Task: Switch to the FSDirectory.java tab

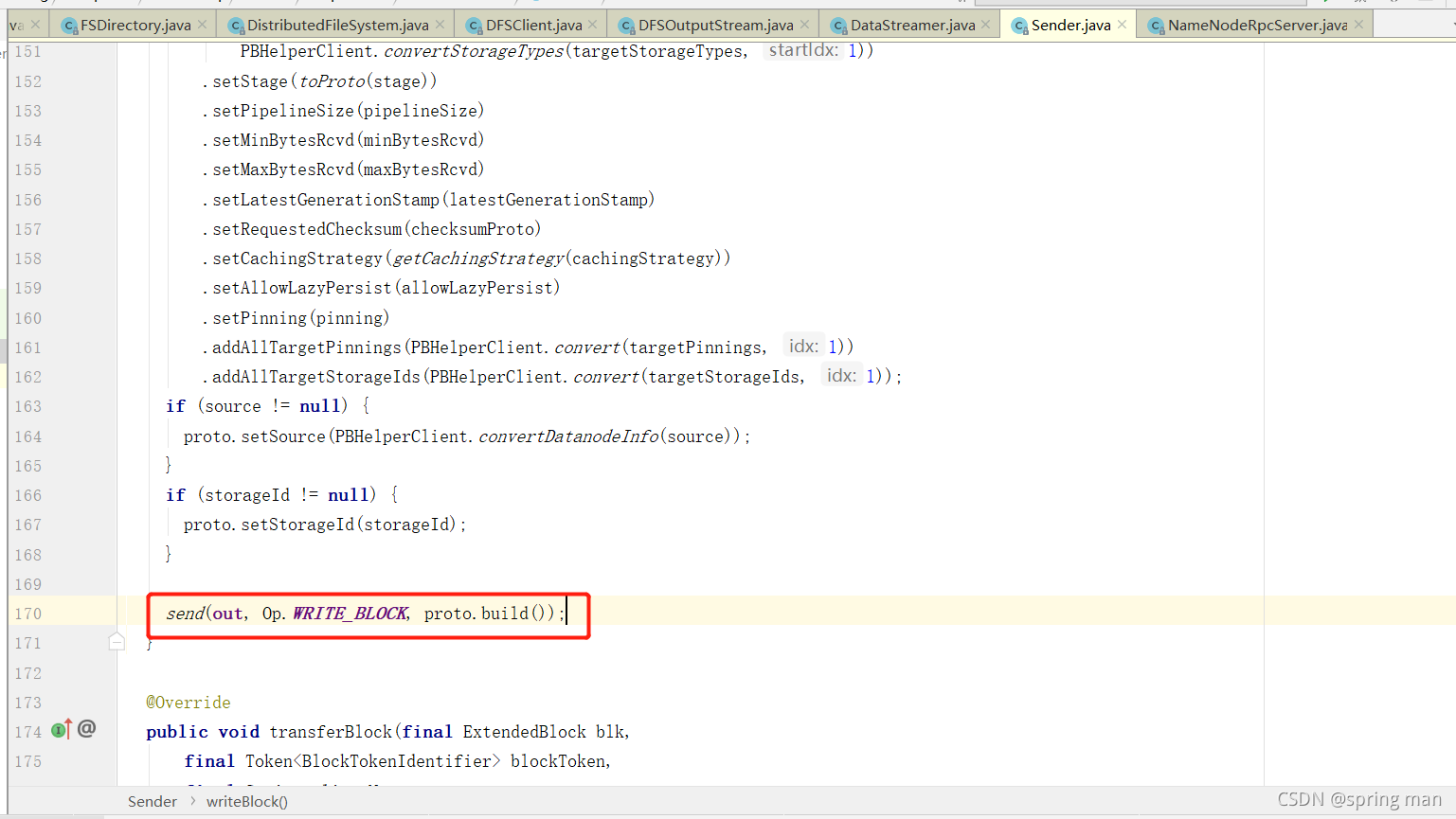Action: pos(135,25)
